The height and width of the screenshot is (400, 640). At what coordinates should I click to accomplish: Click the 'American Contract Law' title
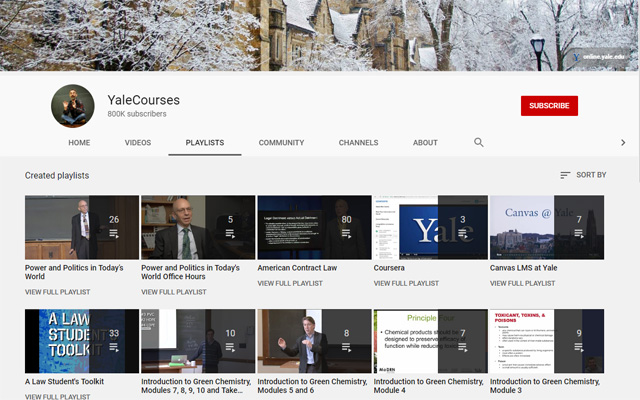click(x=297, y=268)
